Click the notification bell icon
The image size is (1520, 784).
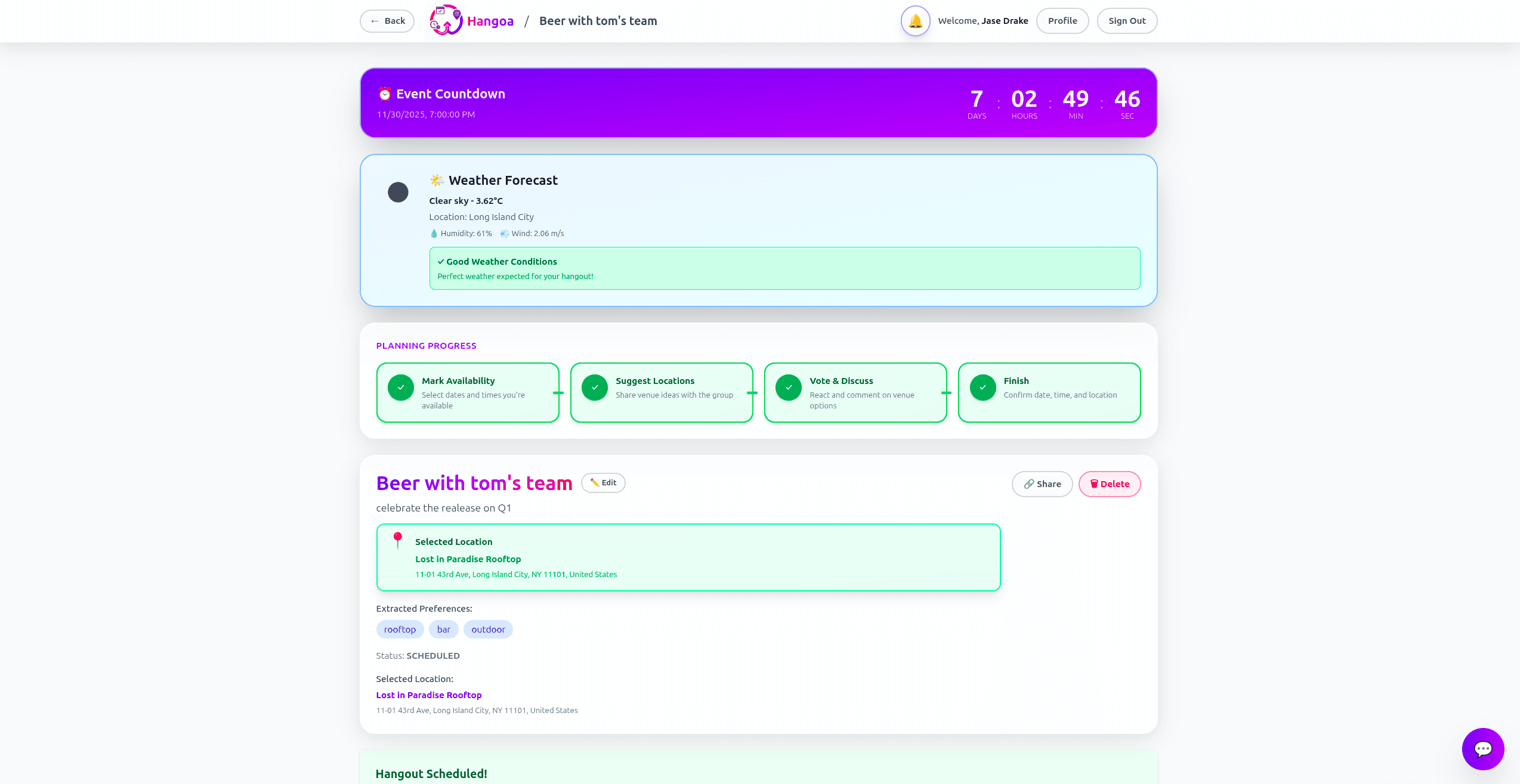pyautogui.click(x=915, y=21)
